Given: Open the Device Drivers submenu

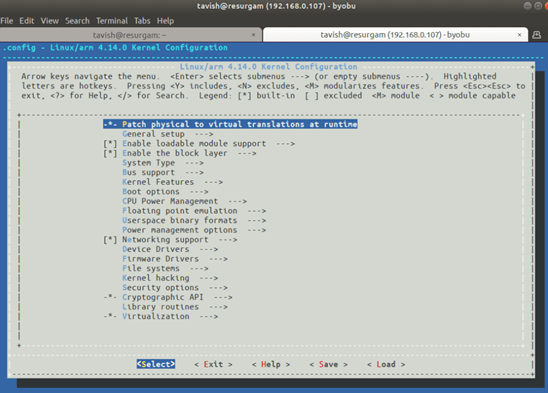Looking at the screenshot, I should tap(170, 249).
